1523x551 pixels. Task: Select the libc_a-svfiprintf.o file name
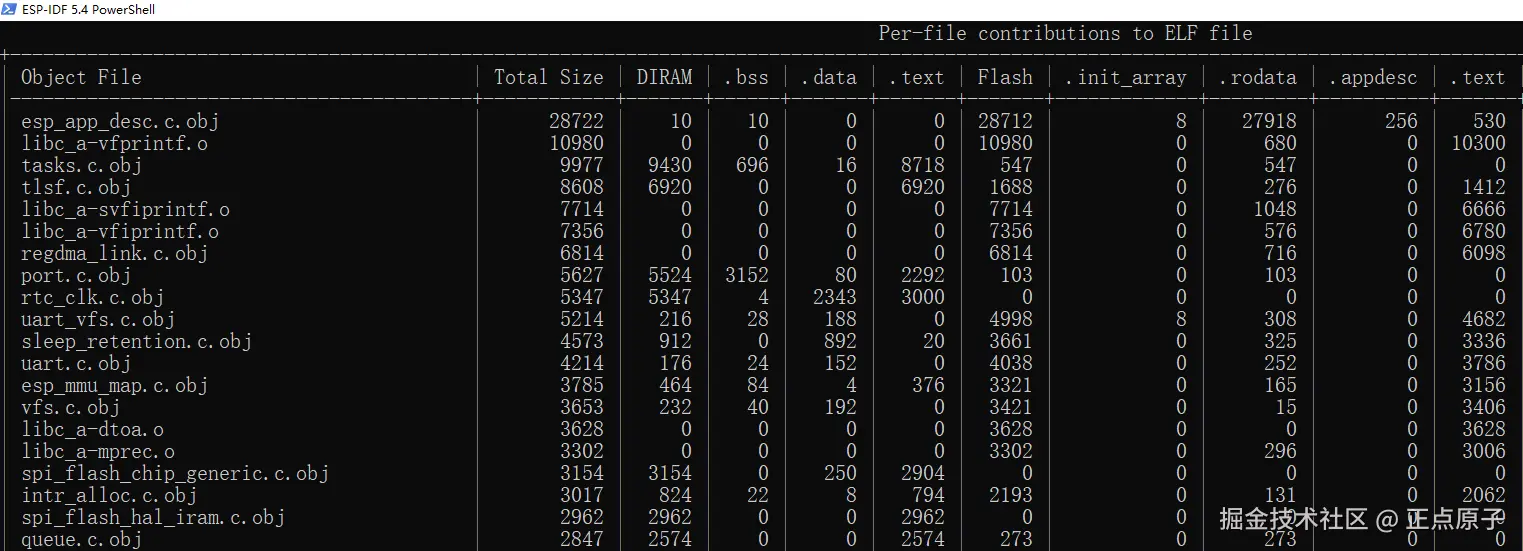[126, 209]
